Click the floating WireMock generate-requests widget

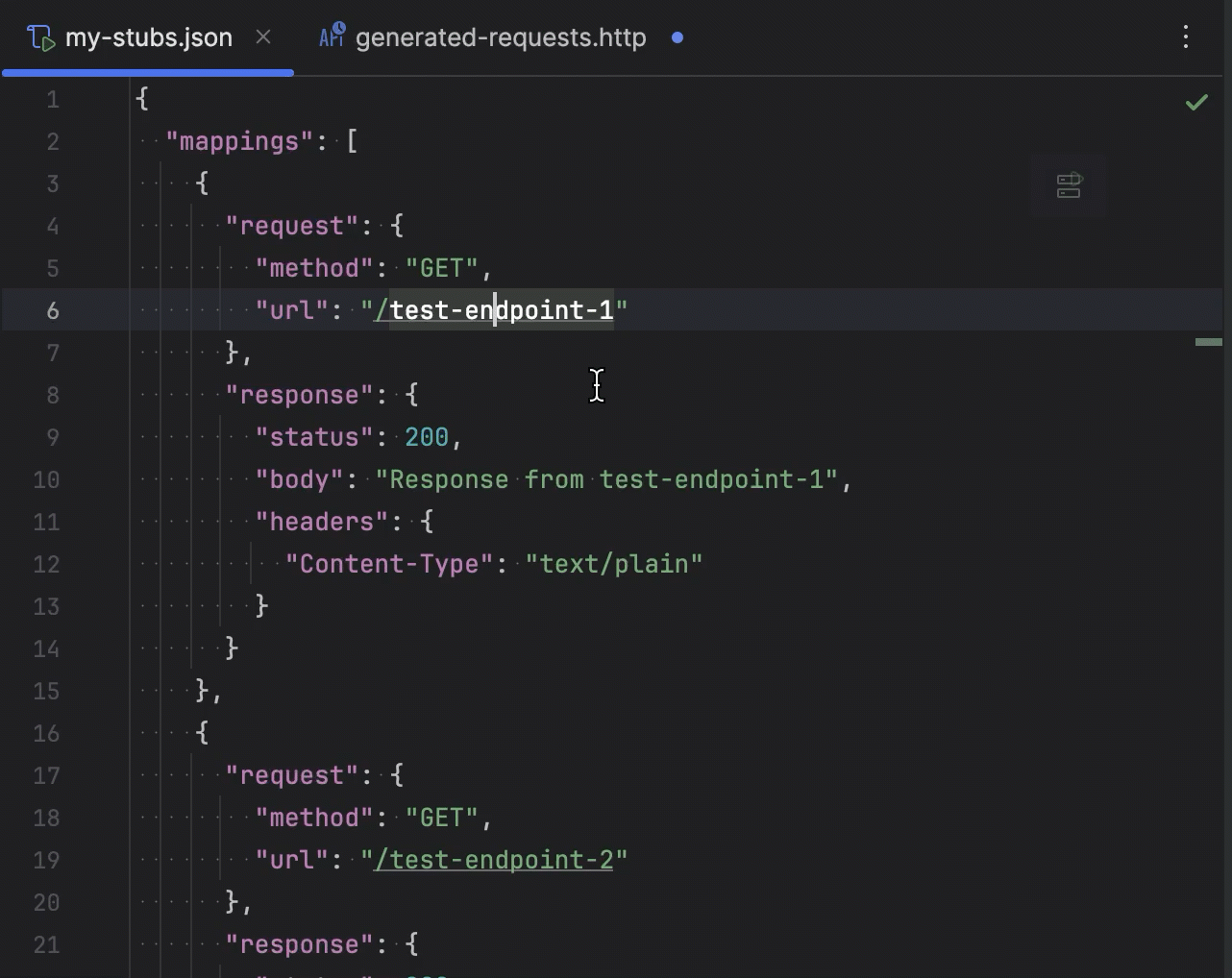pos(1069,185)
